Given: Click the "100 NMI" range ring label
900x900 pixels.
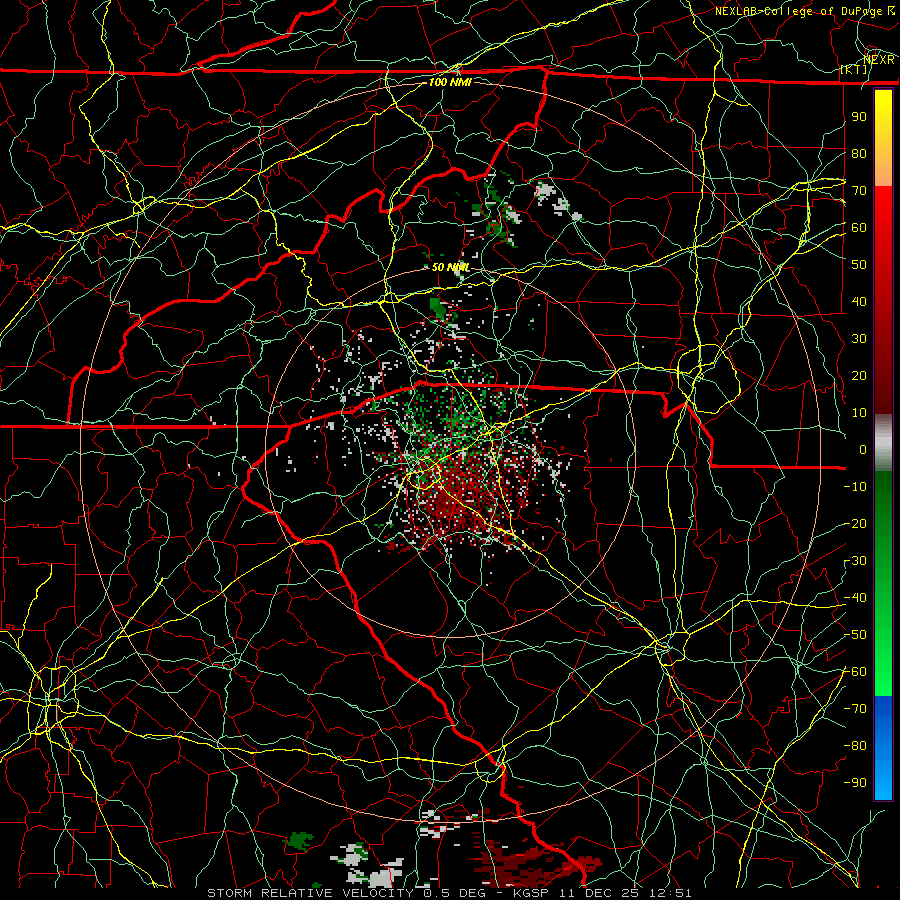Looking at the screenshot, I should tap(450, 82).
